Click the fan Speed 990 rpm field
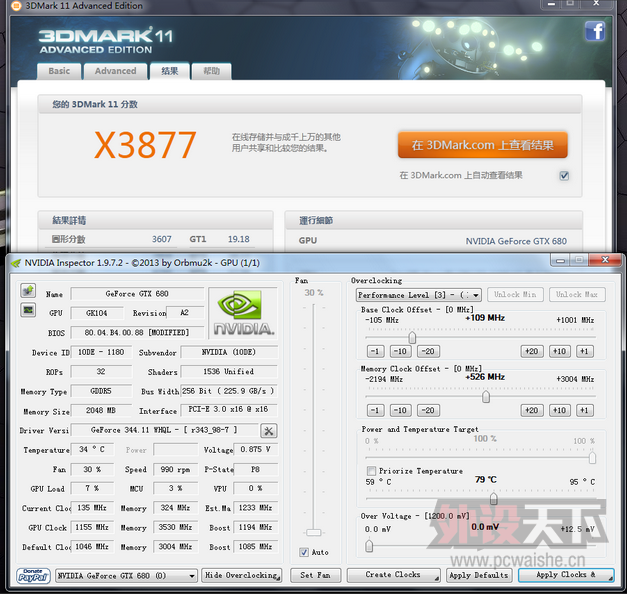 coord(176,469)
